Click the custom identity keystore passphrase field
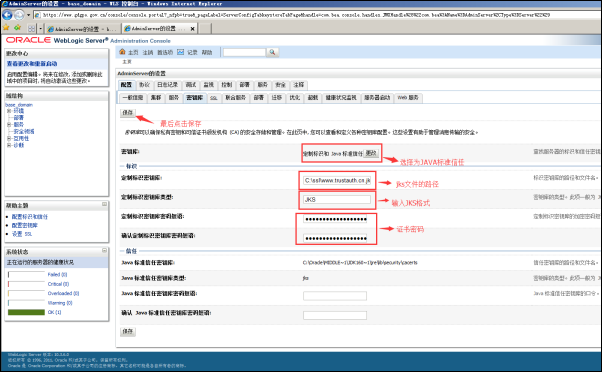 click(x=335, y=219)
